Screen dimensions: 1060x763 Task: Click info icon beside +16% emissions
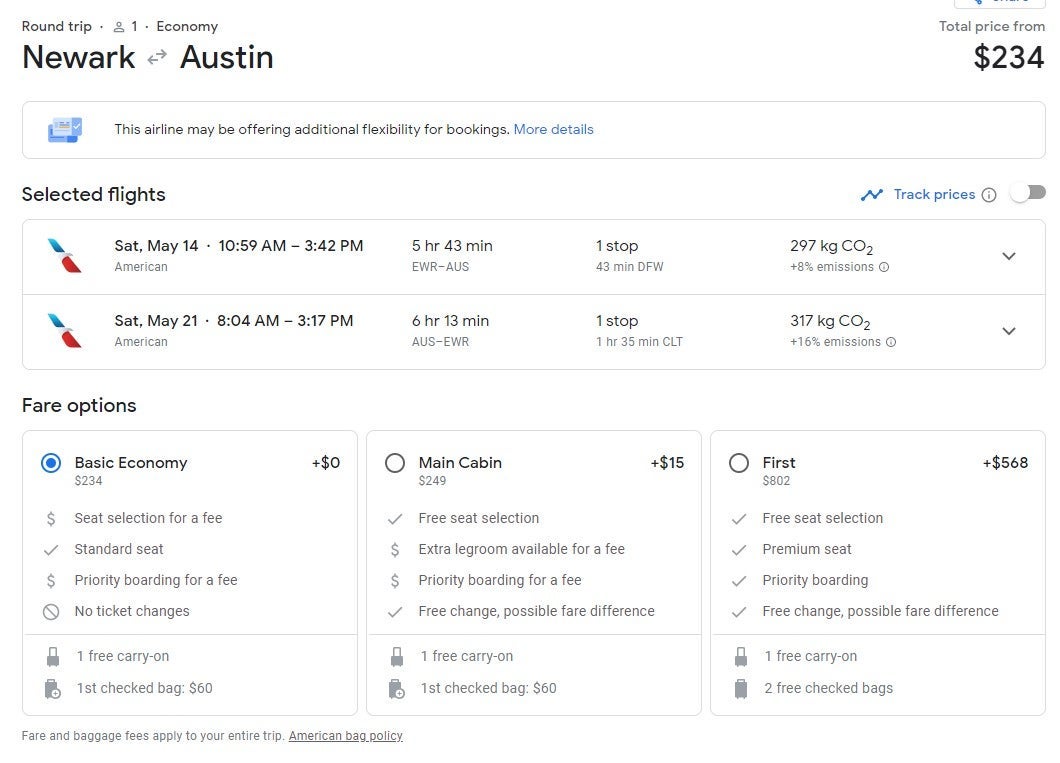click(891, 342)
